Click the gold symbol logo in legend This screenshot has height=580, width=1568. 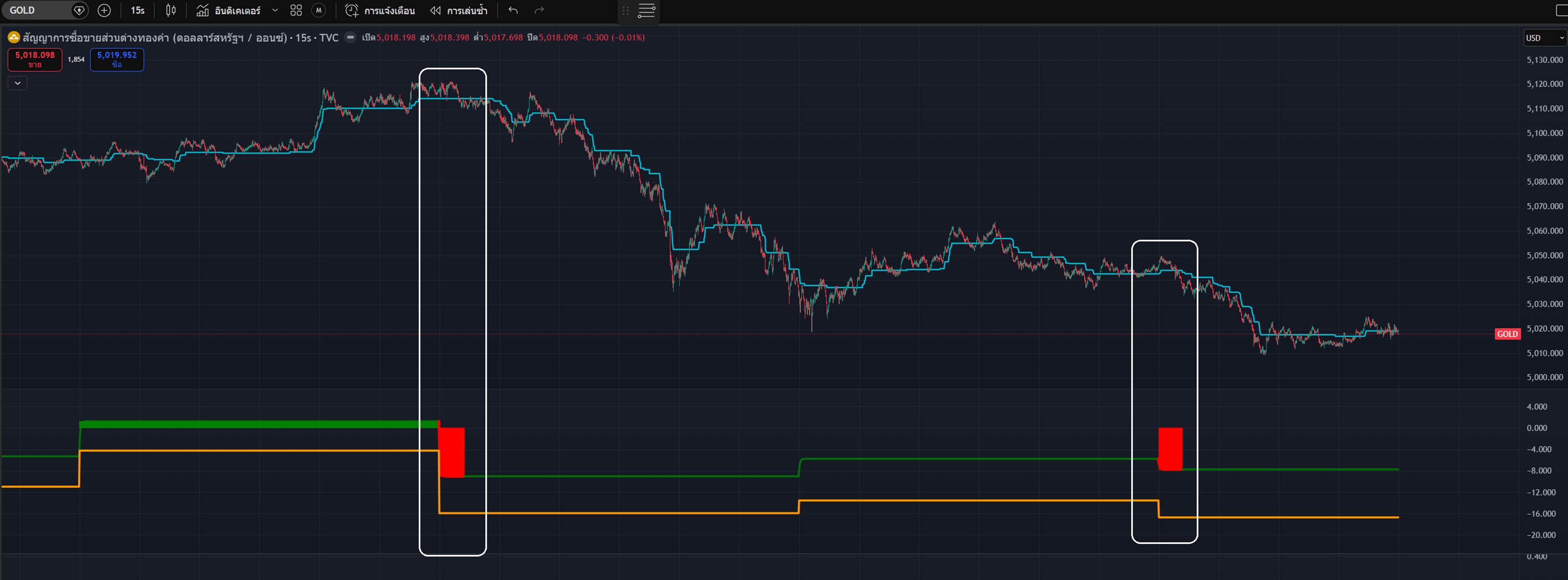[x=14, y=38]
